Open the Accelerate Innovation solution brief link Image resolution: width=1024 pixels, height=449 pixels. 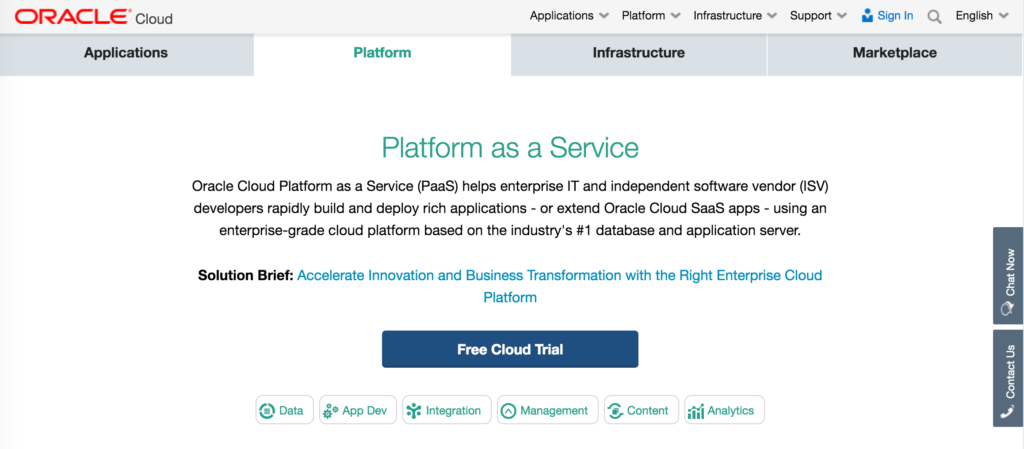click(560, 286)
